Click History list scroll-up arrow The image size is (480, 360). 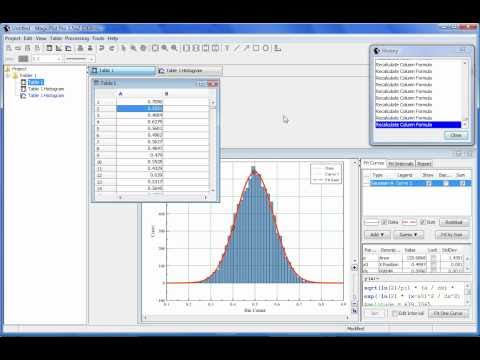(465, 63)
